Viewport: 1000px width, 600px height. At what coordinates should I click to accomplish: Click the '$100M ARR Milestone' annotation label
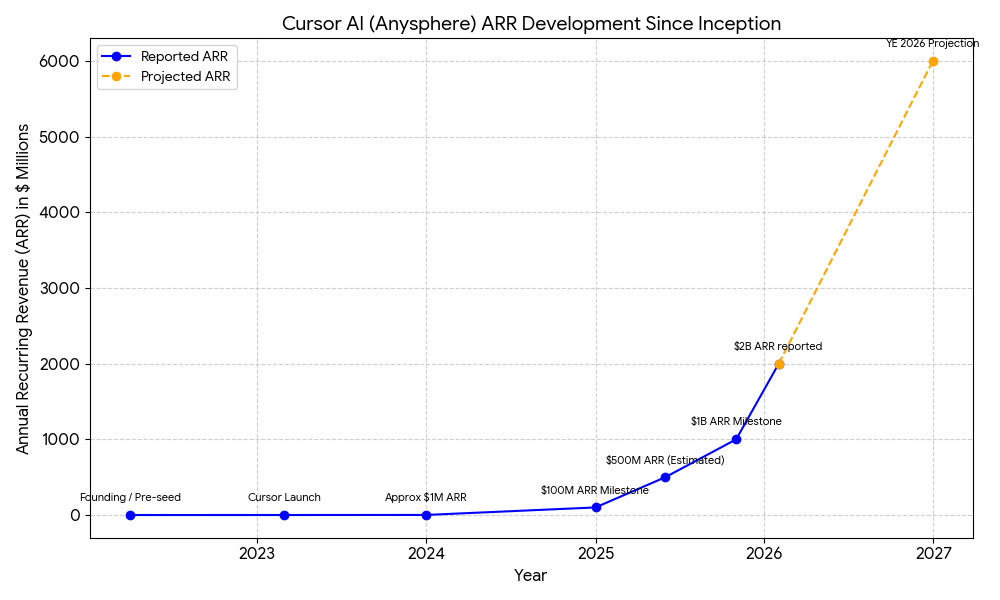point(595,490)
